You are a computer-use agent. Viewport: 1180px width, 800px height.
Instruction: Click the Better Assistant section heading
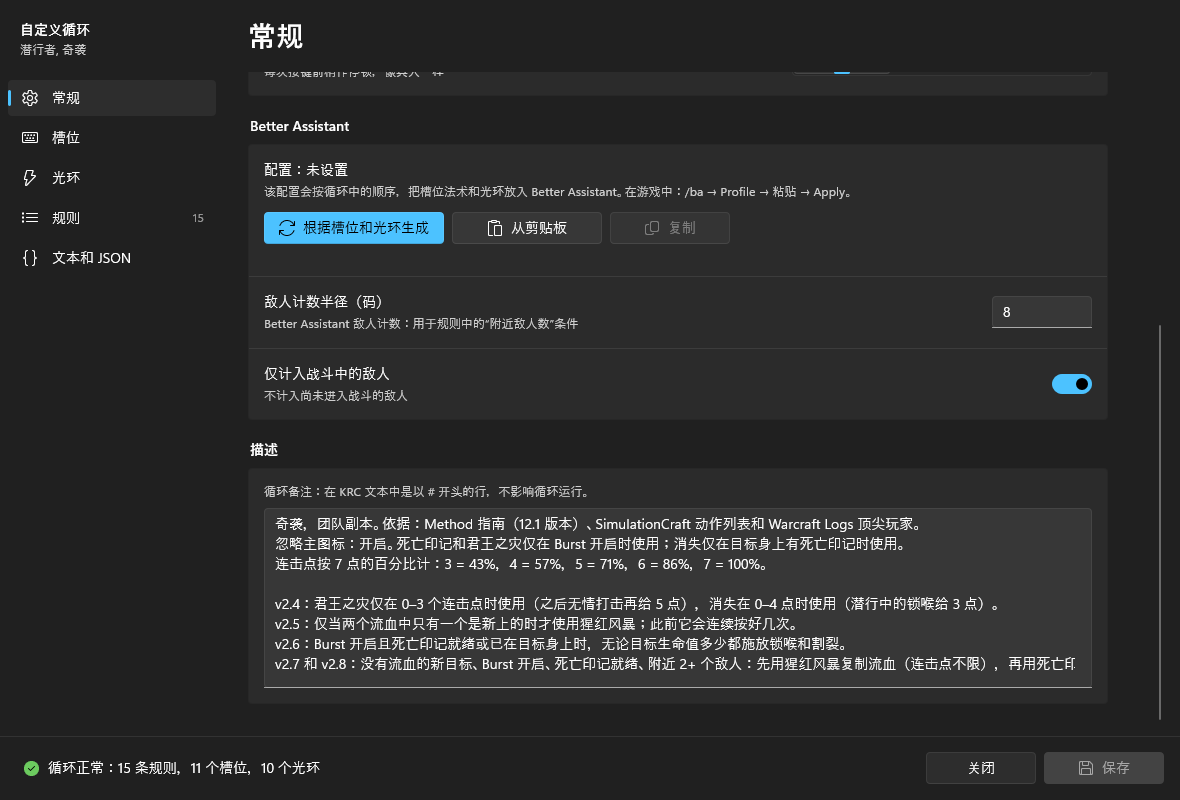(300, 126)
